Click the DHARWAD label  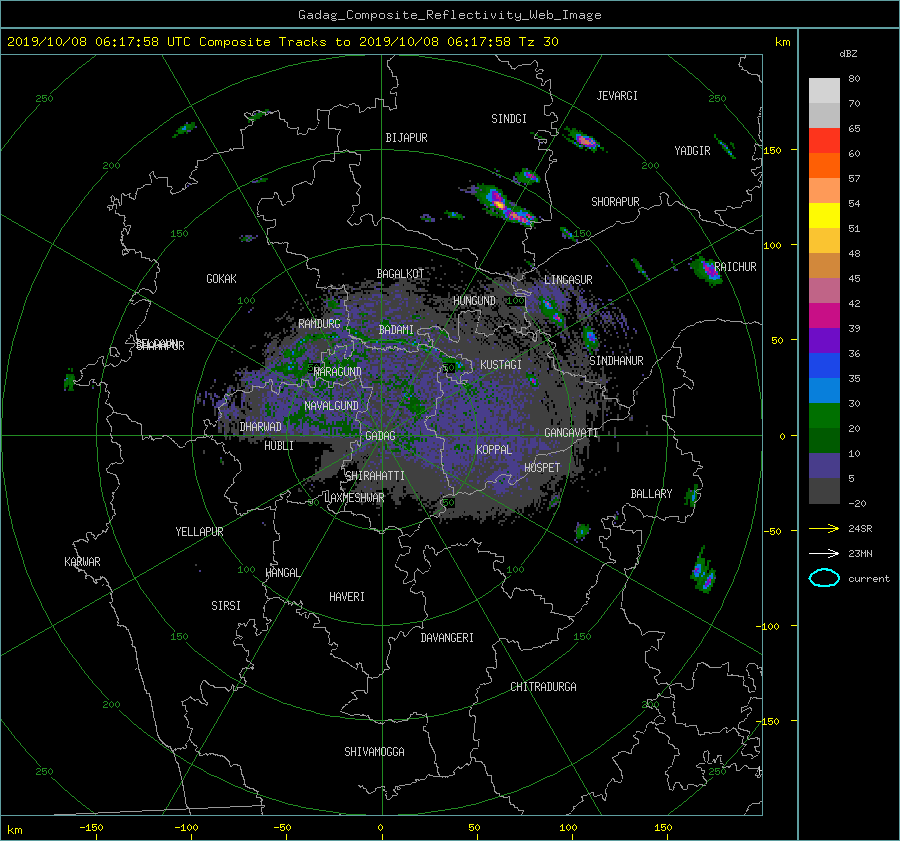click(x=261, y=427)
